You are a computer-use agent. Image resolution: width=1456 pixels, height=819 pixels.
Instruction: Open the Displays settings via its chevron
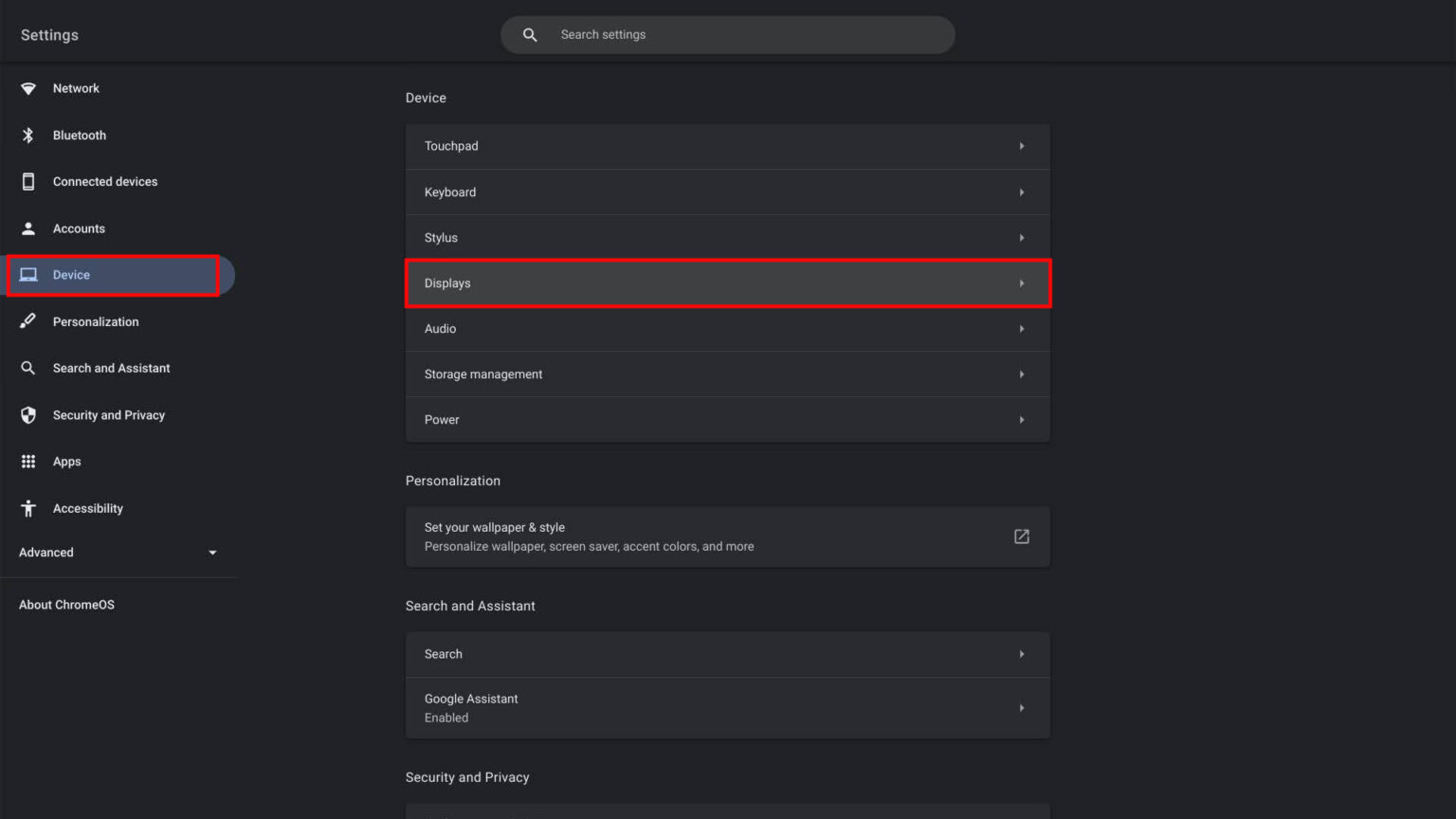pos(1022,282)
